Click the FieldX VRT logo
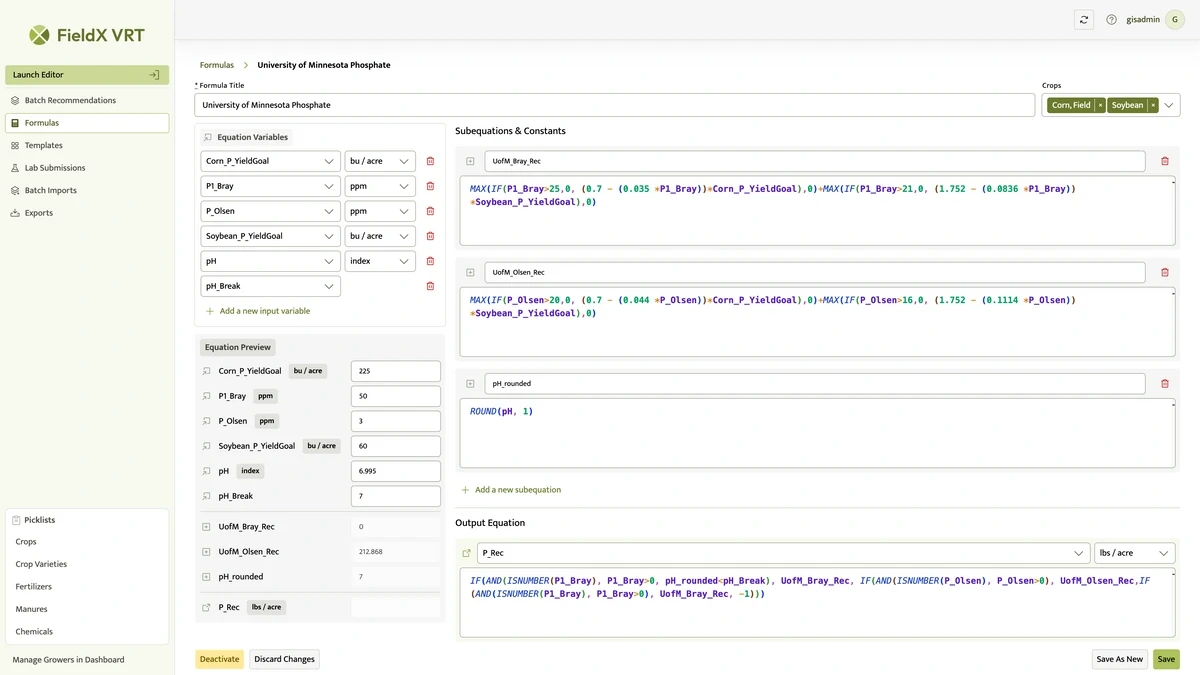 pos(87,35)
